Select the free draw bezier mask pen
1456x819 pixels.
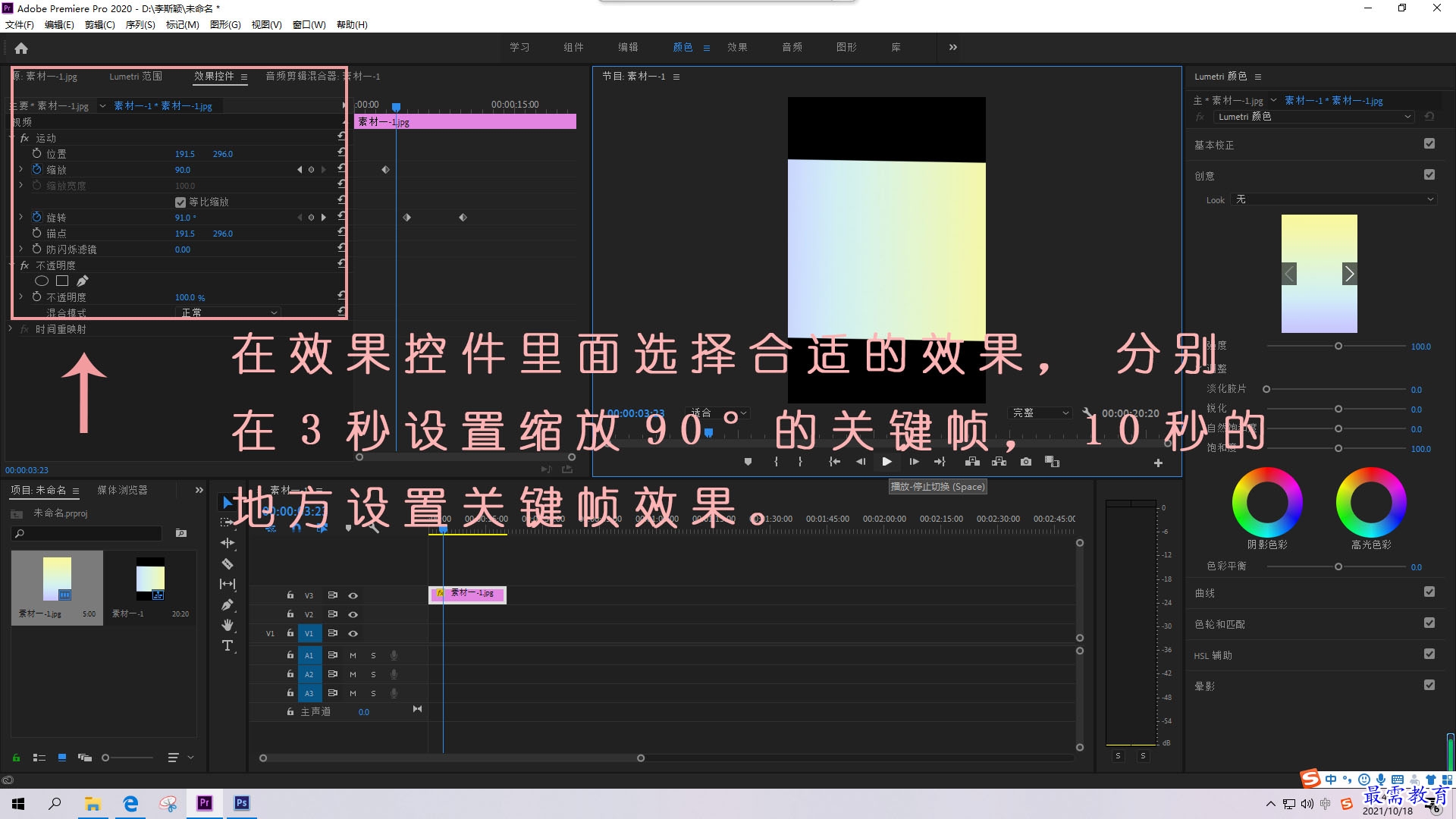pyautogui.click(x=82, y=281)
